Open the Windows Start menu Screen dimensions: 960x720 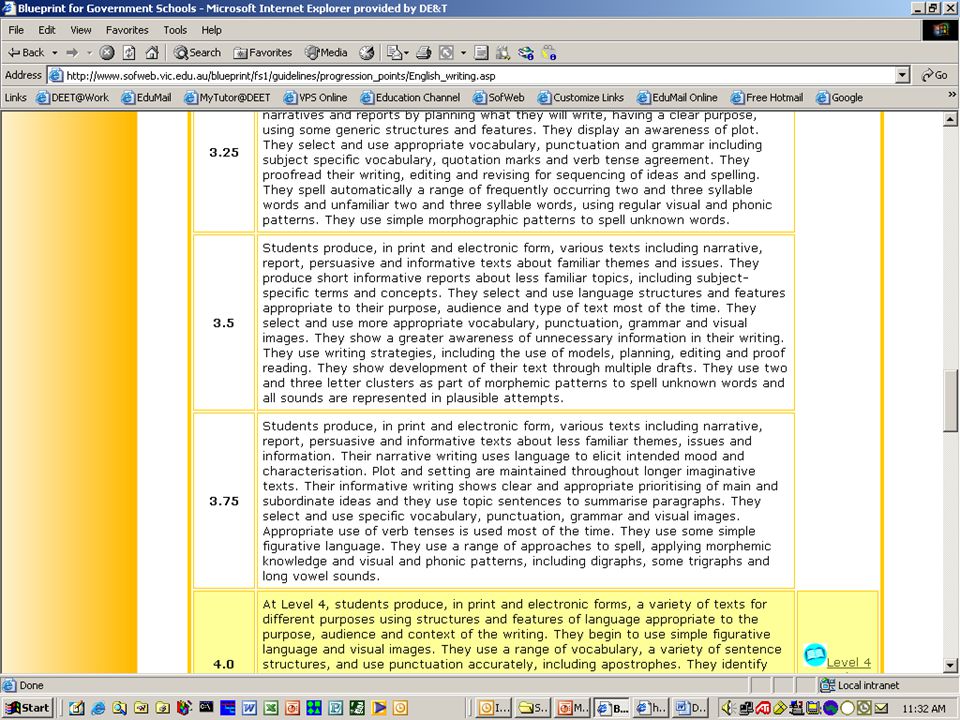pos(28,708)
